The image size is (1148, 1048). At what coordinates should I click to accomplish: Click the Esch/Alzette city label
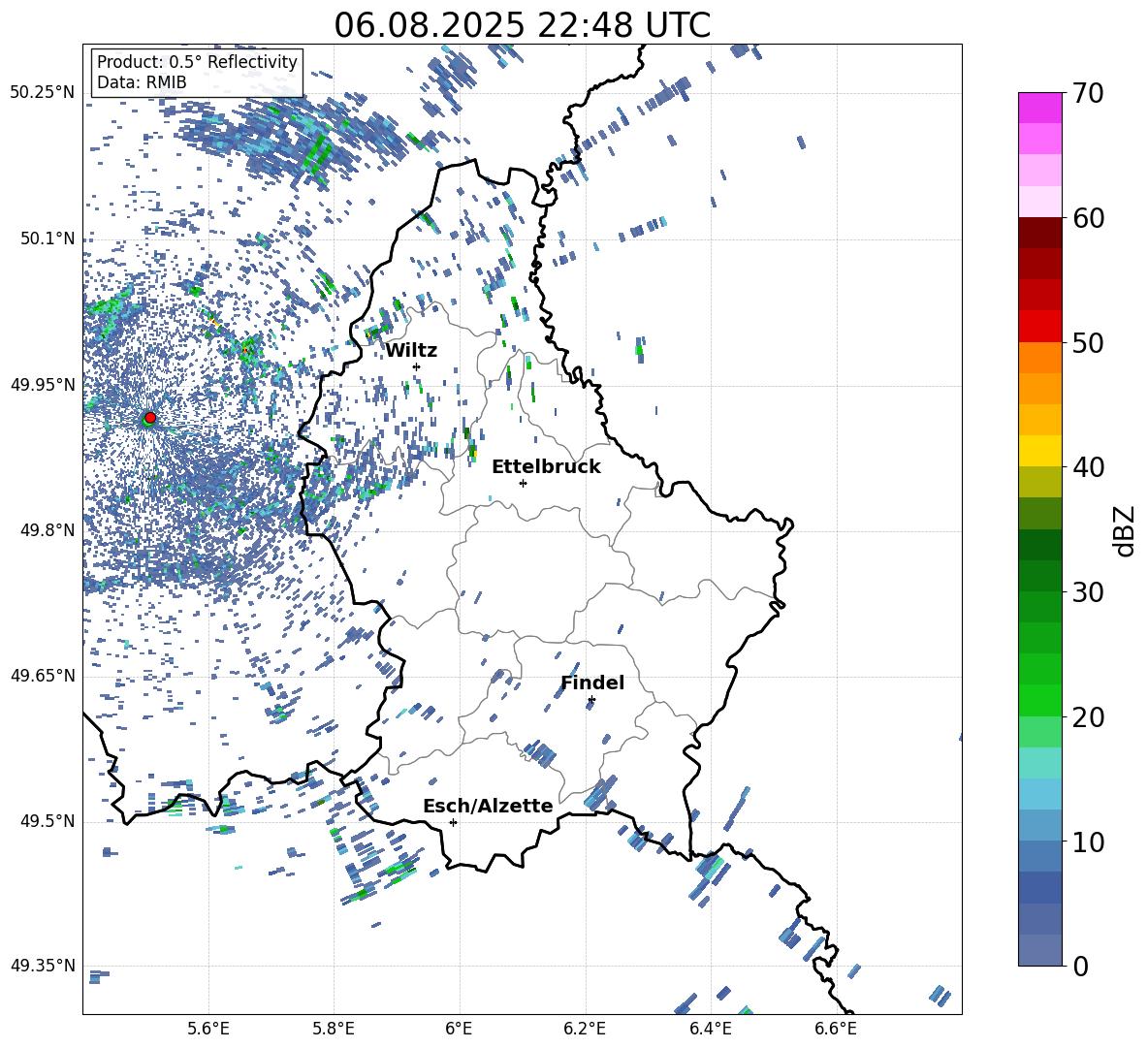pos(488,806)
